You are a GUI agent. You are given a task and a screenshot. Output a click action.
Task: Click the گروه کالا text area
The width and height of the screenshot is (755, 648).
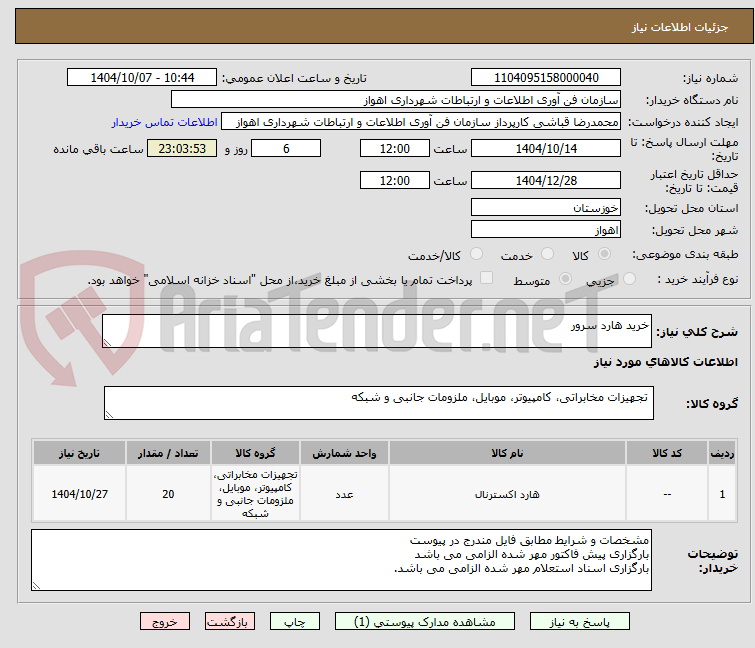coord(379,403)
